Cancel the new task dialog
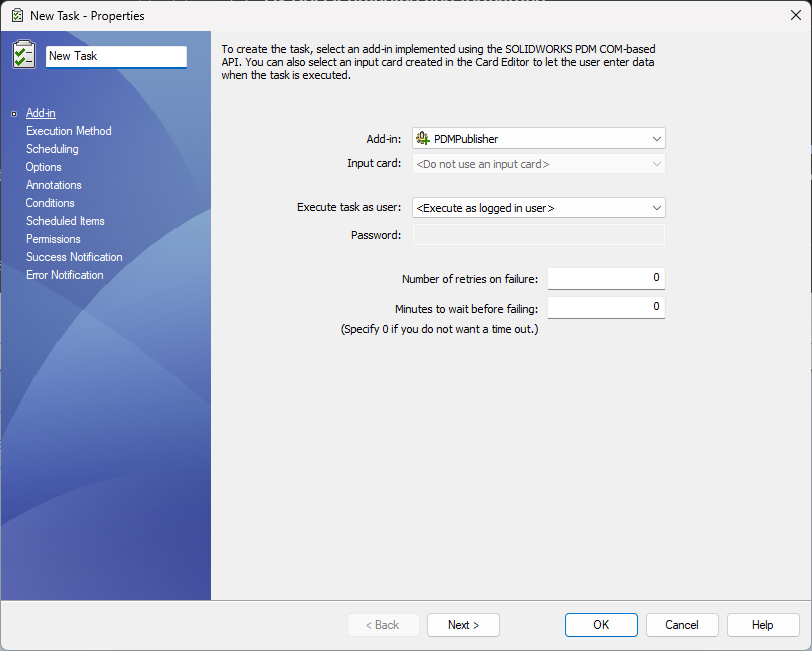The width and height of the screenshot is (812, 651). point(682,625)
